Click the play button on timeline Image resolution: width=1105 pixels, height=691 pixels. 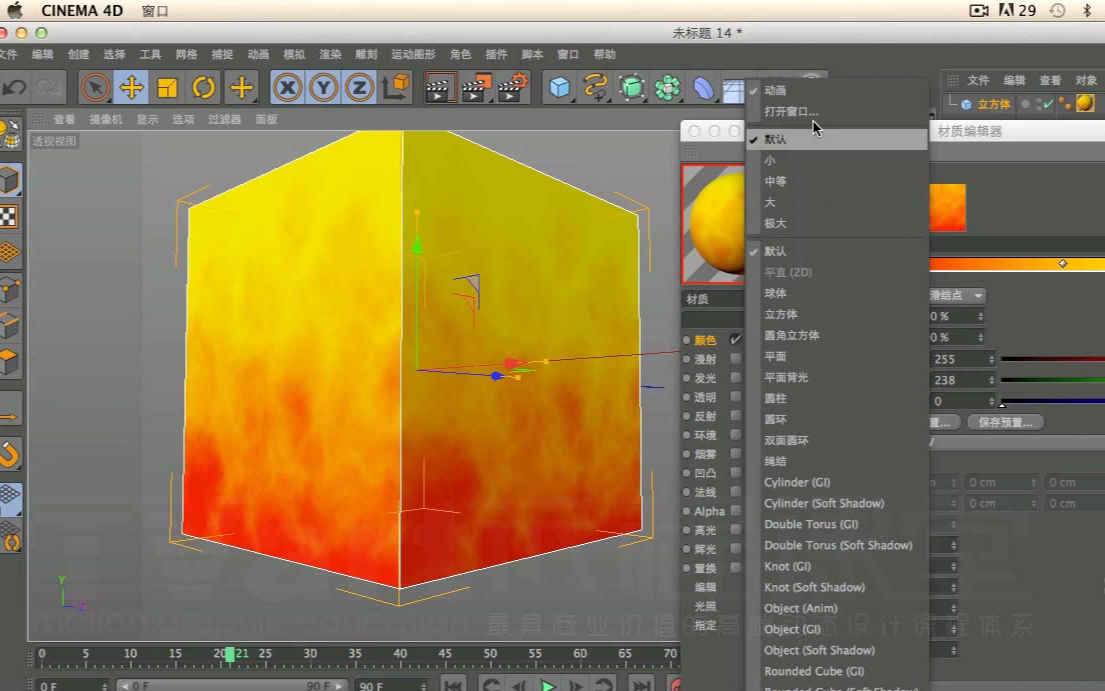548,685
